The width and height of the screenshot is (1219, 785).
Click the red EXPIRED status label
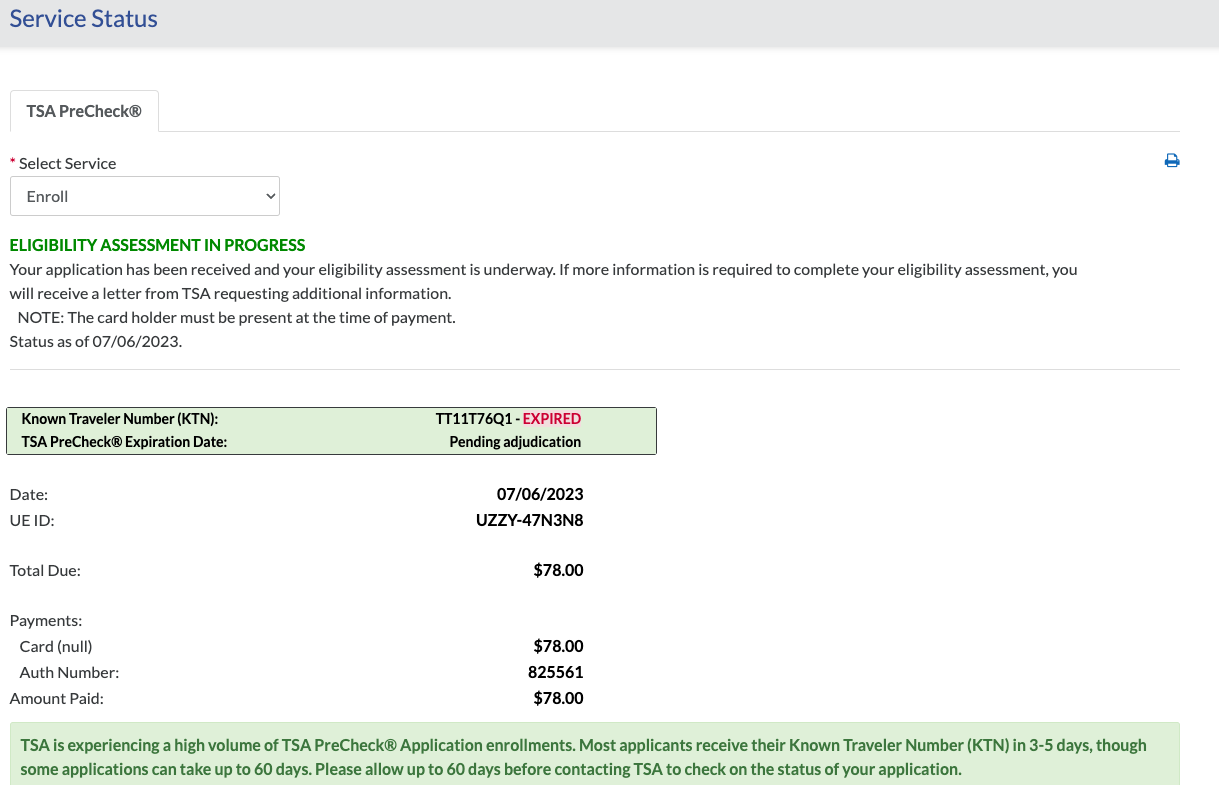click(552, 419)
